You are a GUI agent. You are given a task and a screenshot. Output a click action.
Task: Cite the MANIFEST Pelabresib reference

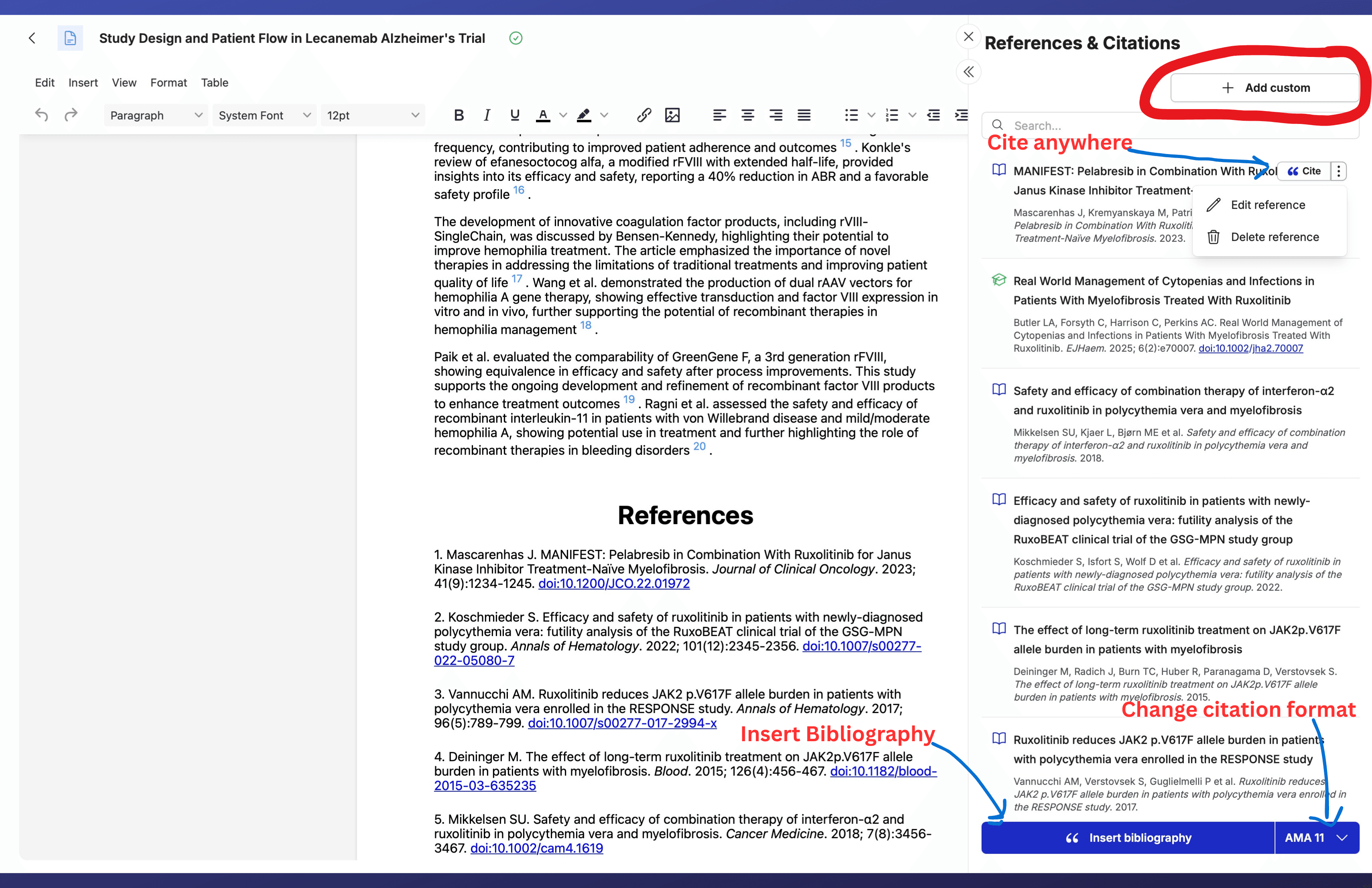1304,171
